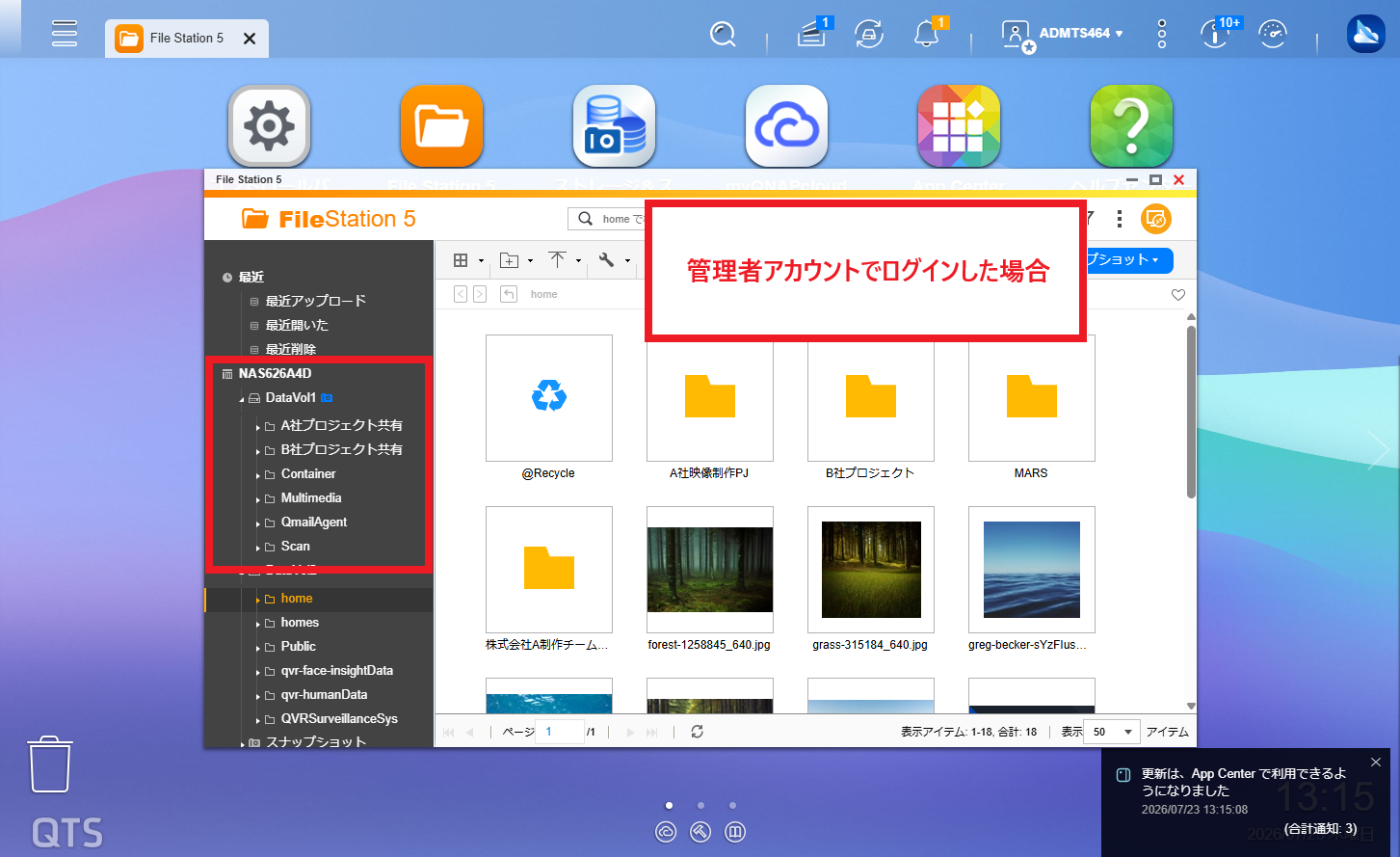Open tools wrench dropdown in toolbar
1400x857 pixels.
pyautogui.click(x=613, y=260)
